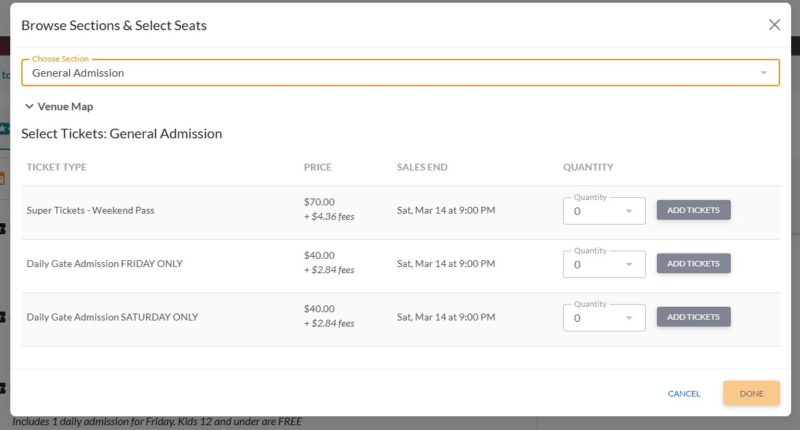
Task: Open Quantity dropdown for Saturday Only admission
Action: pos(604,318)
